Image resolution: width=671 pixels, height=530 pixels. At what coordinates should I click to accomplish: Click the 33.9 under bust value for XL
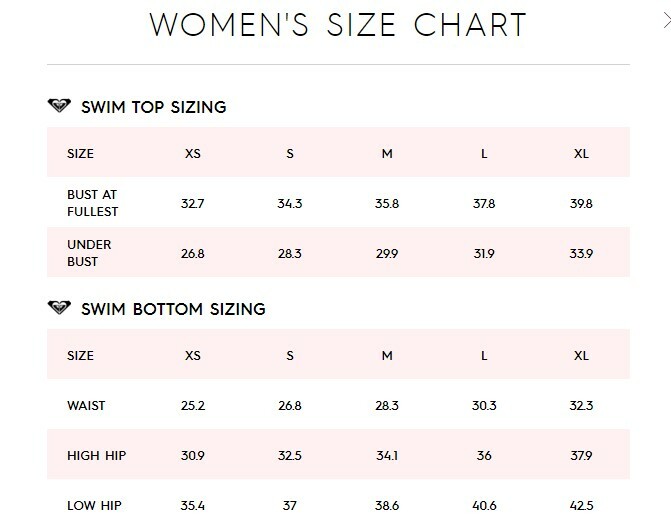point(581,254)
